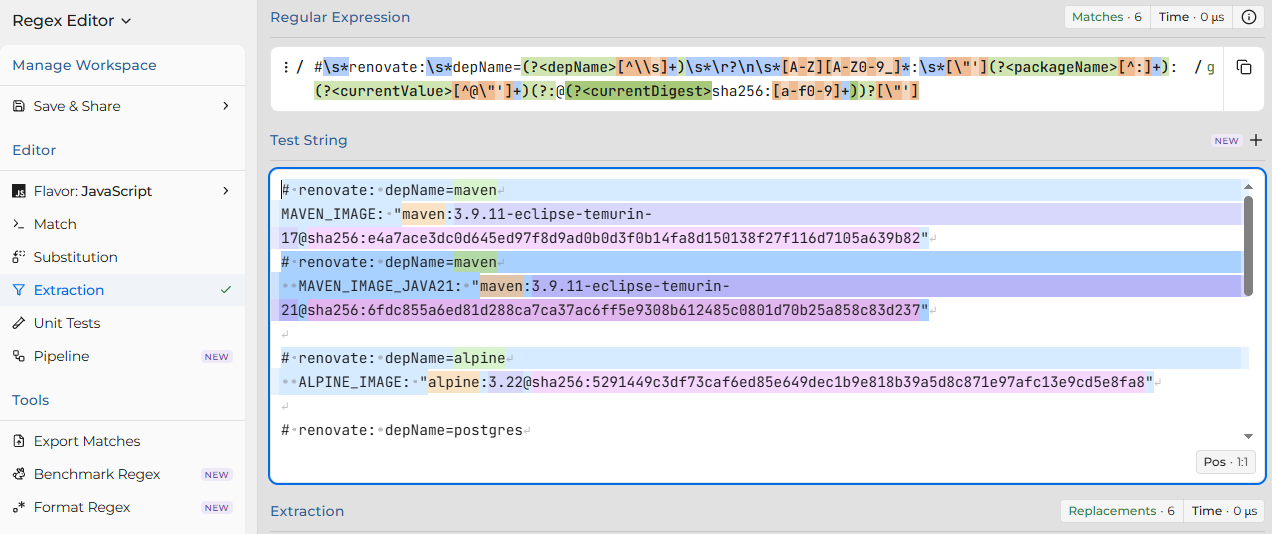Click the Unit Tests pencil icon
This screenshot has height=534, width=1272.
point(19,323)
